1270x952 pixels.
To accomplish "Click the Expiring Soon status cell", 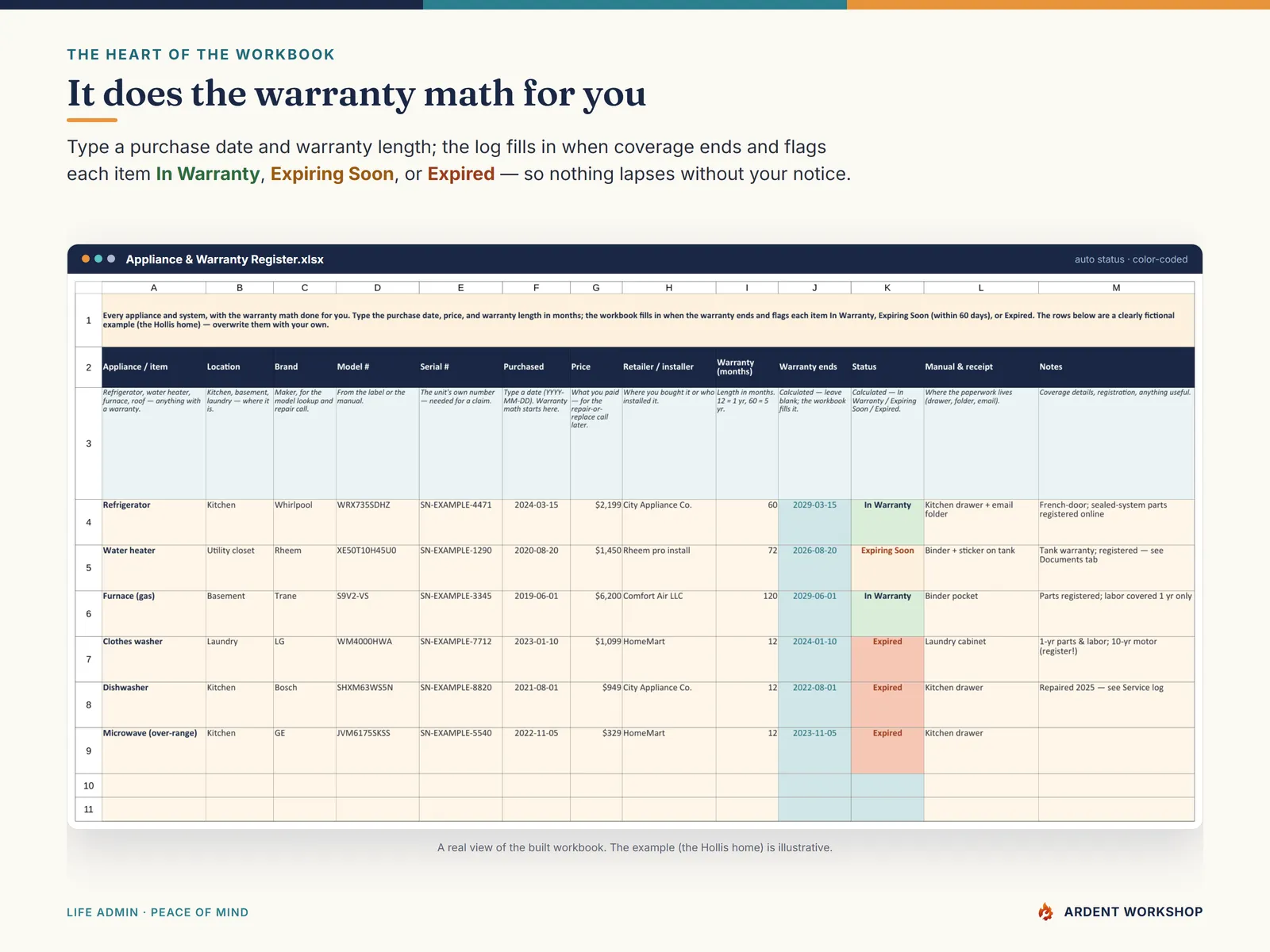I will [x=887, y=568].
